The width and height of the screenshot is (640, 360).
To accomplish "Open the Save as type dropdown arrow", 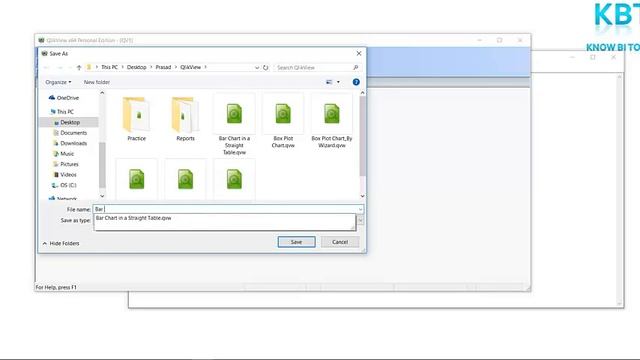I will (x=360, y=220).
